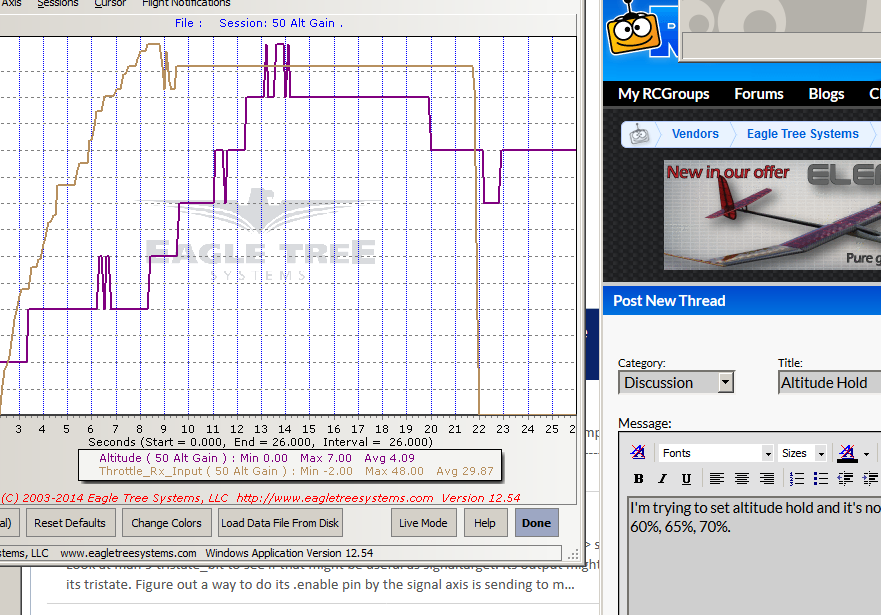The height and width of the screenshot is (615, 881).
Task: Open the text color picker icon
Action: (847, 453)
